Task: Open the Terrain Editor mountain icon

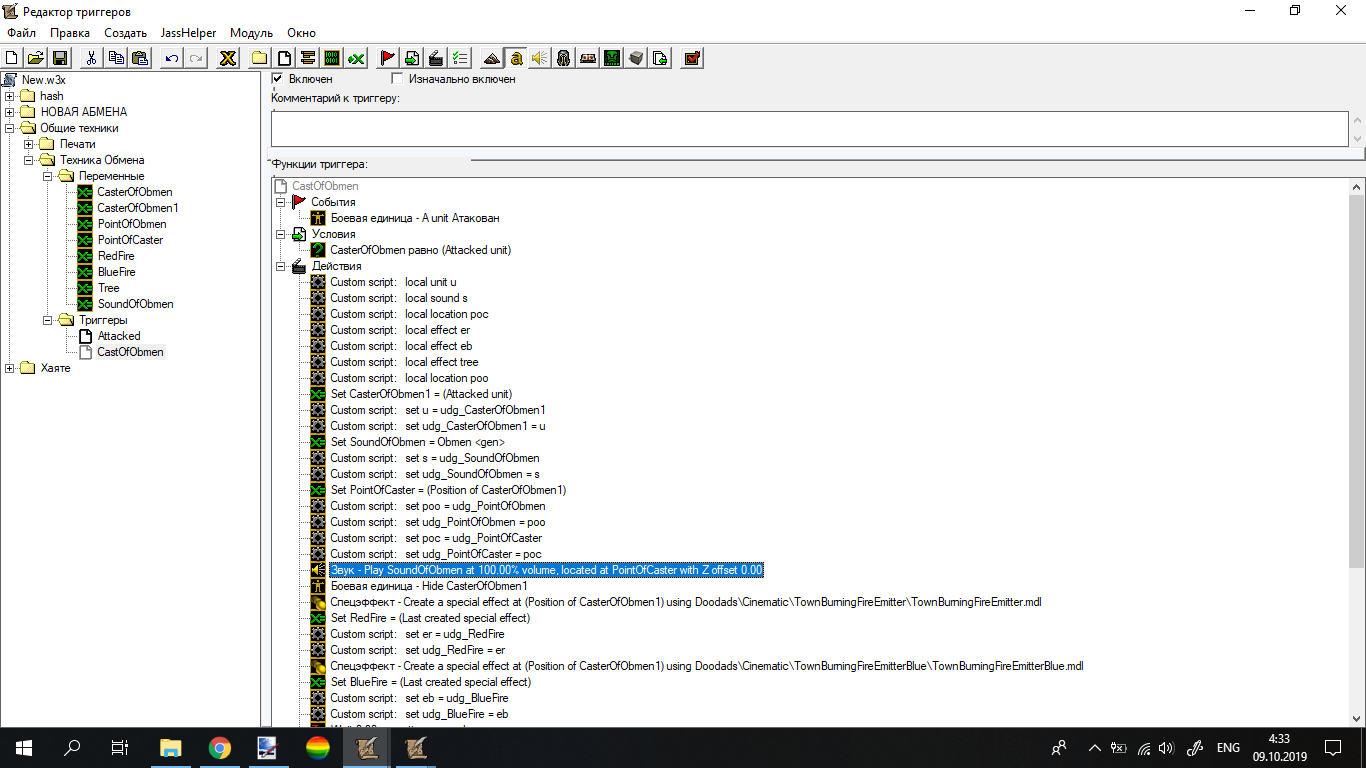Action: click(491, 58)
